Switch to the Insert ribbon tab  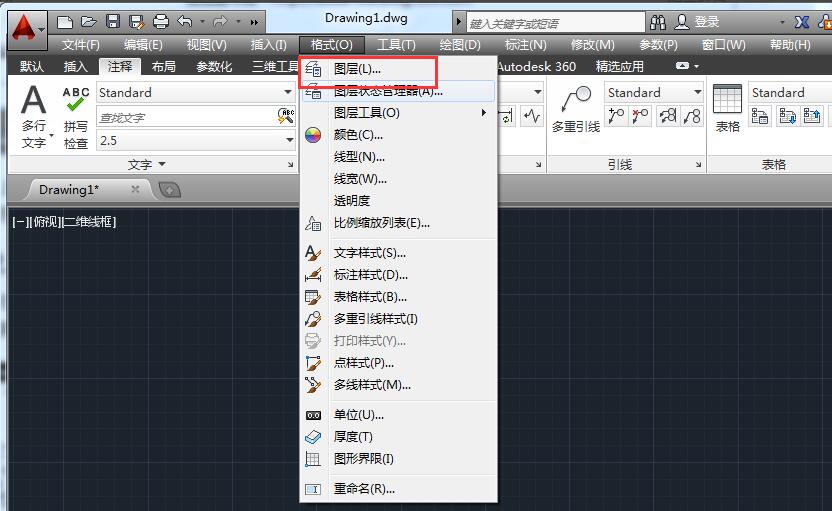(x=75, y=66)
